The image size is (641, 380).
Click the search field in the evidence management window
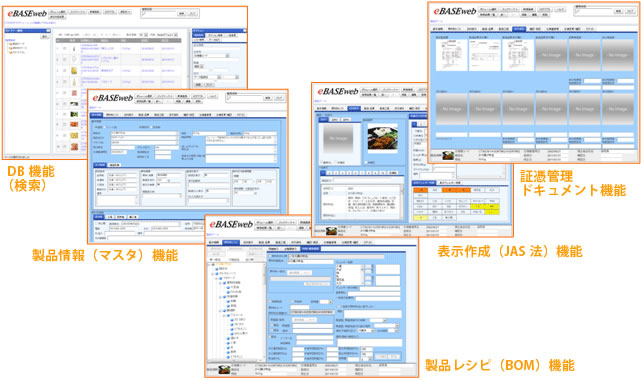pyautogui.click(x=594, y=11)
